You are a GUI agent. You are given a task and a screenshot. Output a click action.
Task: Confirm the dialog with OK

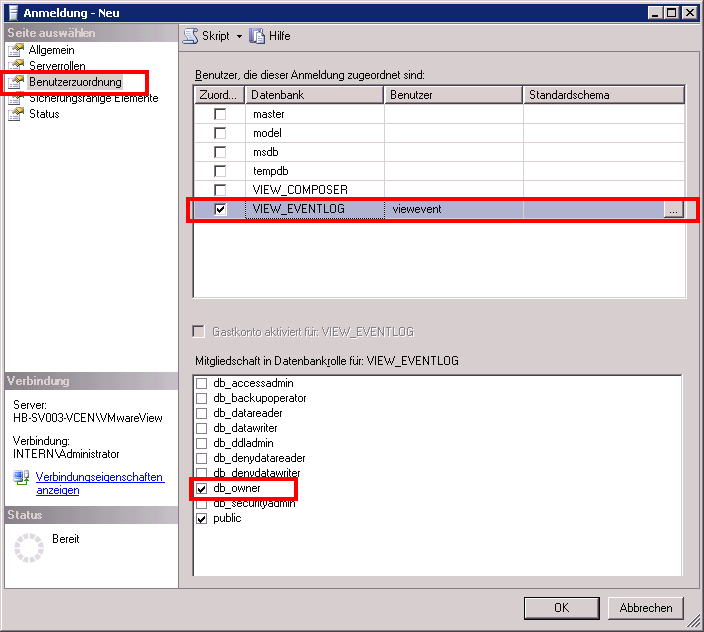click(x=561, y=607)
